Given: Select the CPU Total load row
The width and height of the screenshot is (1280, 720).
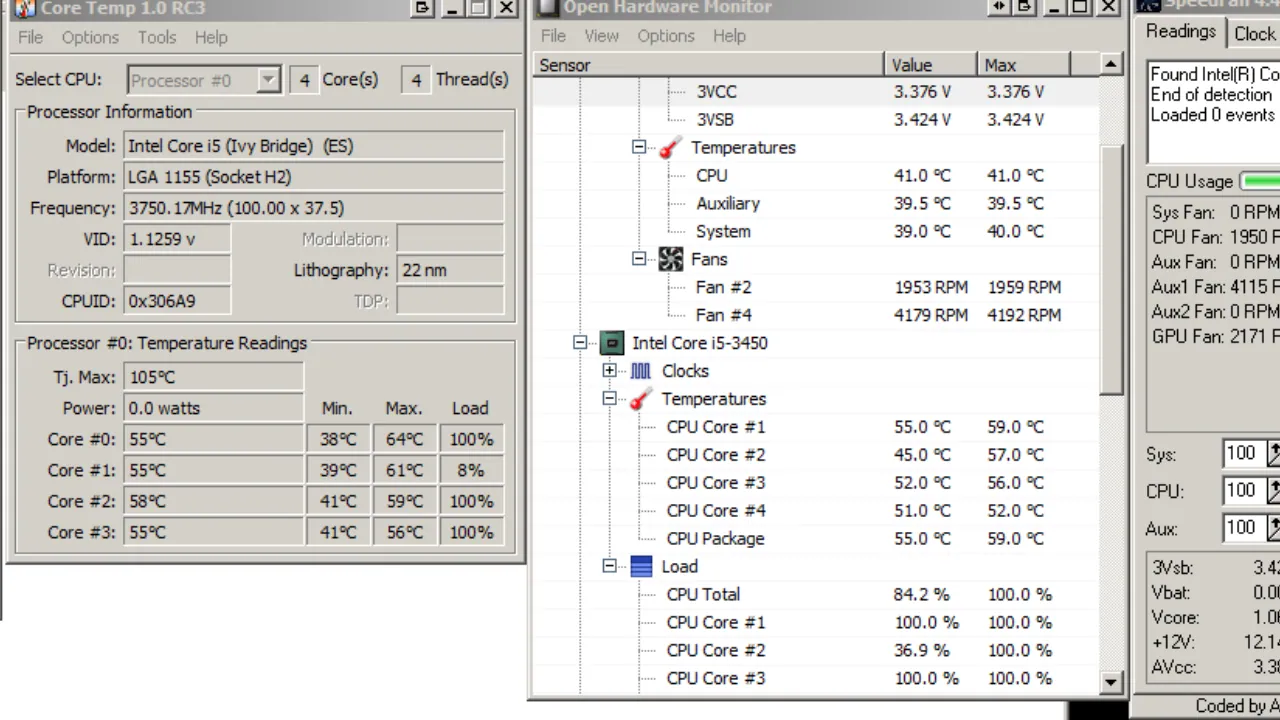Looking at the screenshot, I should tap(814, 595).
